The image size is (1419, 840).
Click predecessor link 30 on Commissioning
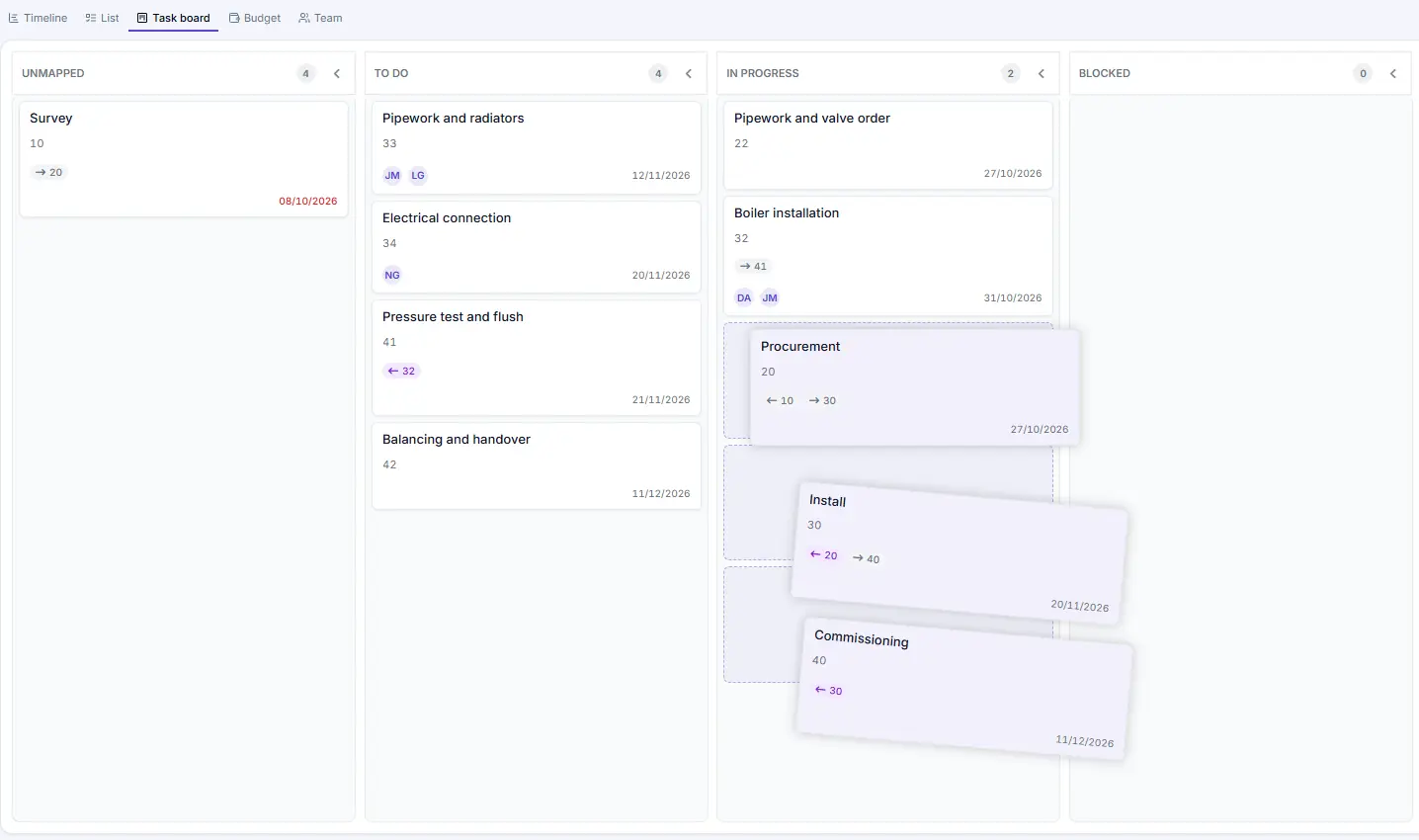pyautogui.click(x=829, y=690)
